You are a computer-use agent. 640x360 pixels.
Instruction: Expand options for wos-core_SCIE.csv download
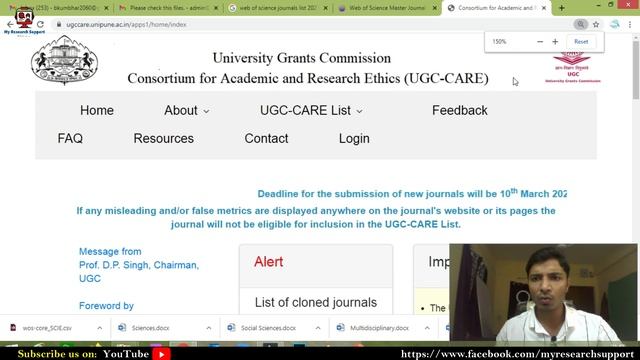coord(100,328)
